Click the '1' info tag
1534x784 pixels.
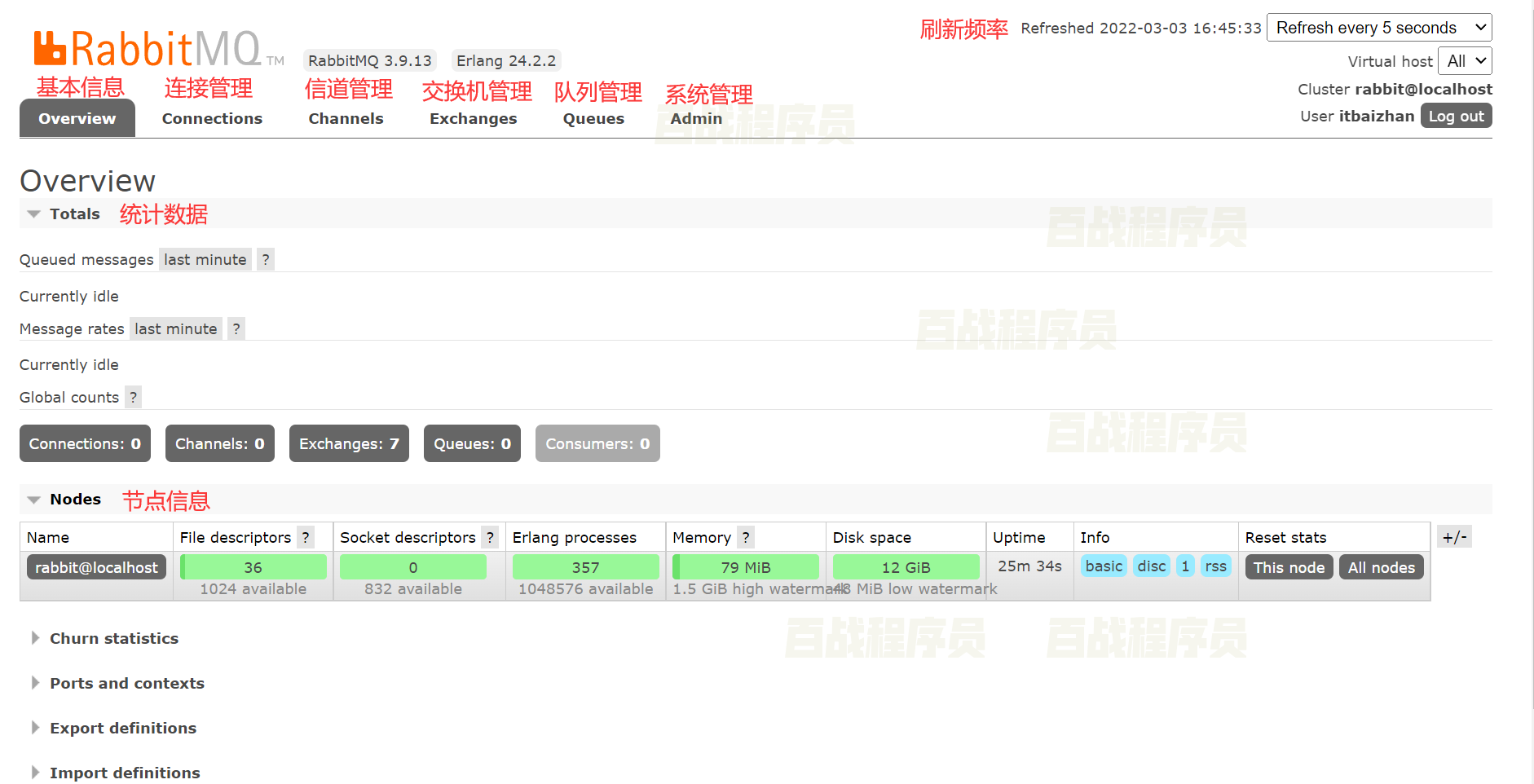pos(1185,566)
